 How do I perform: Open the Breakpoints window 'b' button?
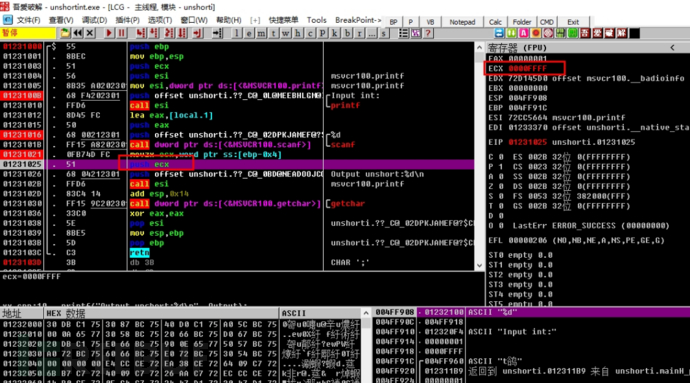click(x=348, y=33)
